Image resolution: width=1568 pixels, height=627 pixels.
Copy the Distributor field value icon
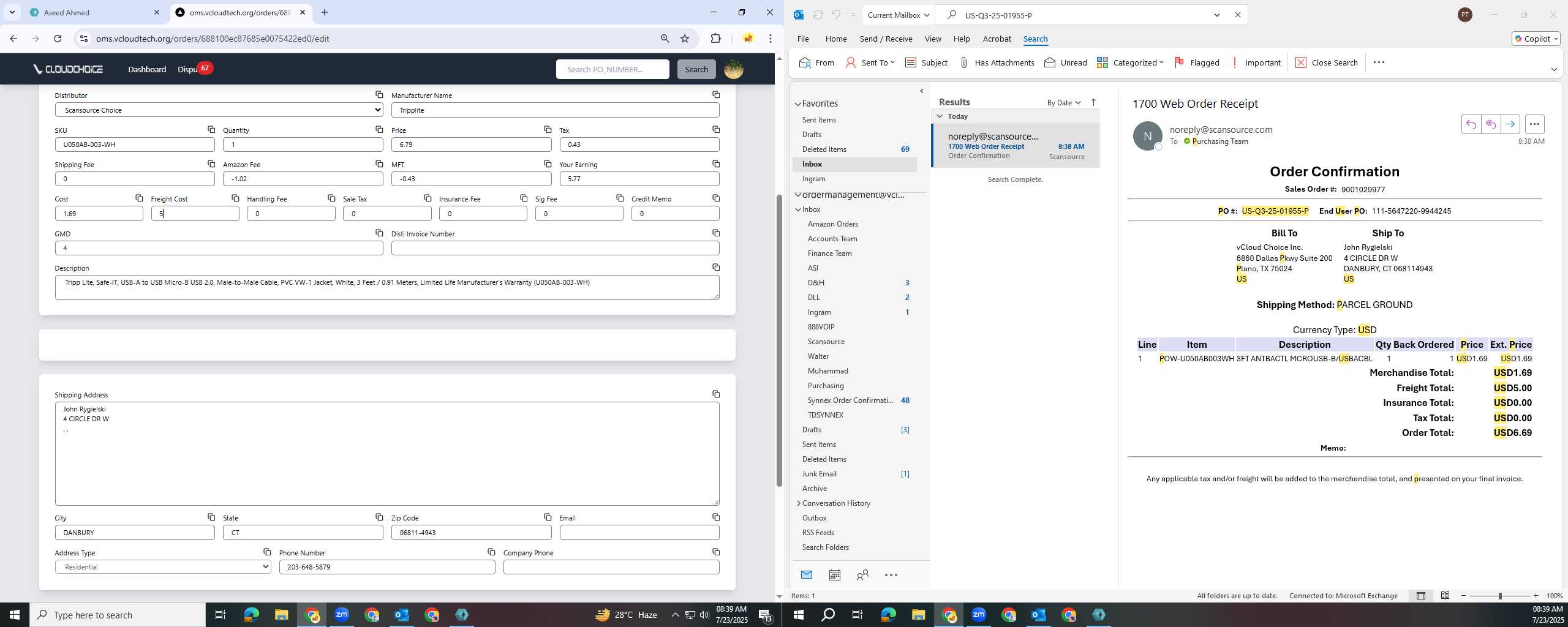point(379,94)
